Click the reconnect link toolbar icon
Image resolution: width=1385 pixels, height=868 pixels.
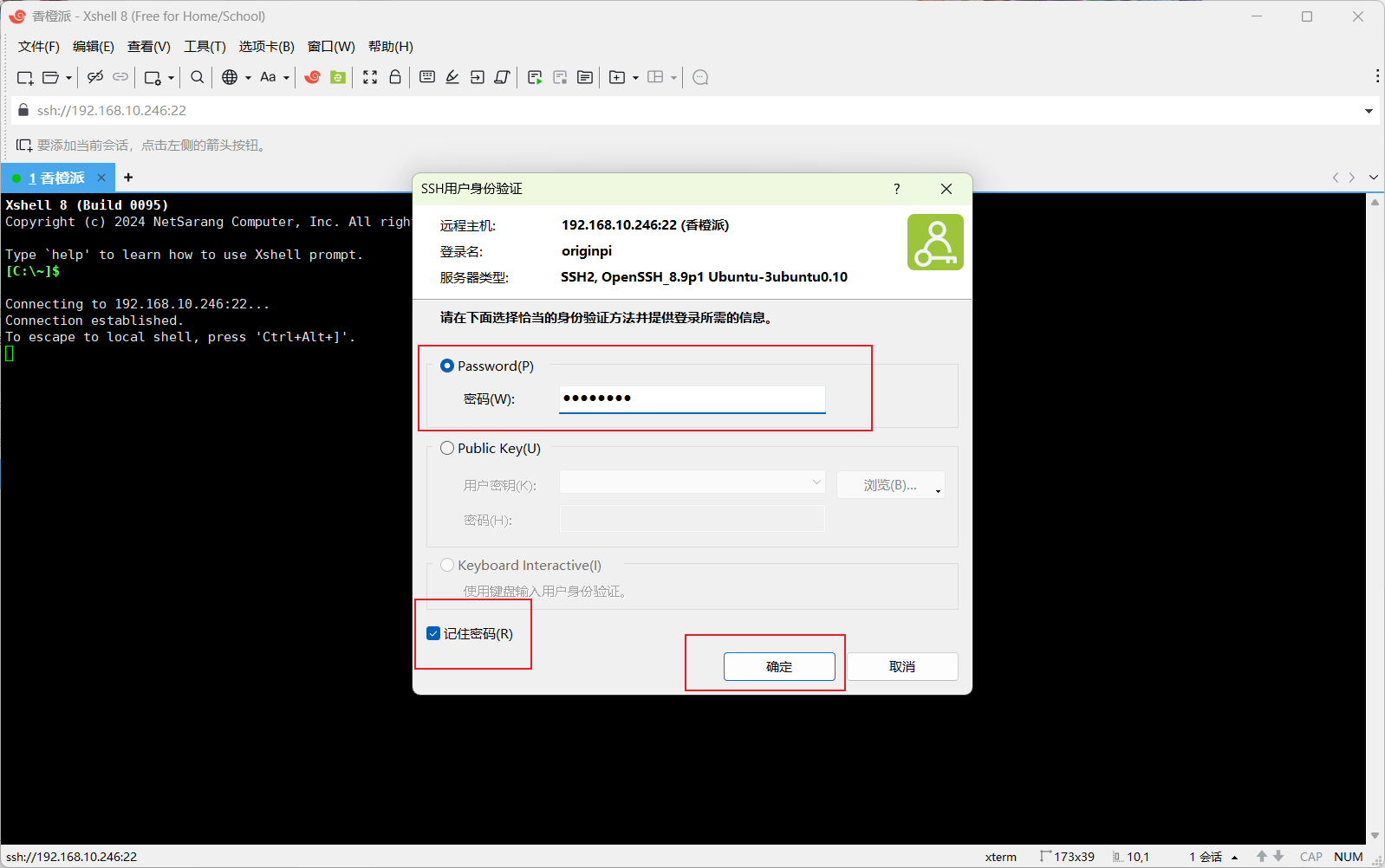click(x=120, y=77)
